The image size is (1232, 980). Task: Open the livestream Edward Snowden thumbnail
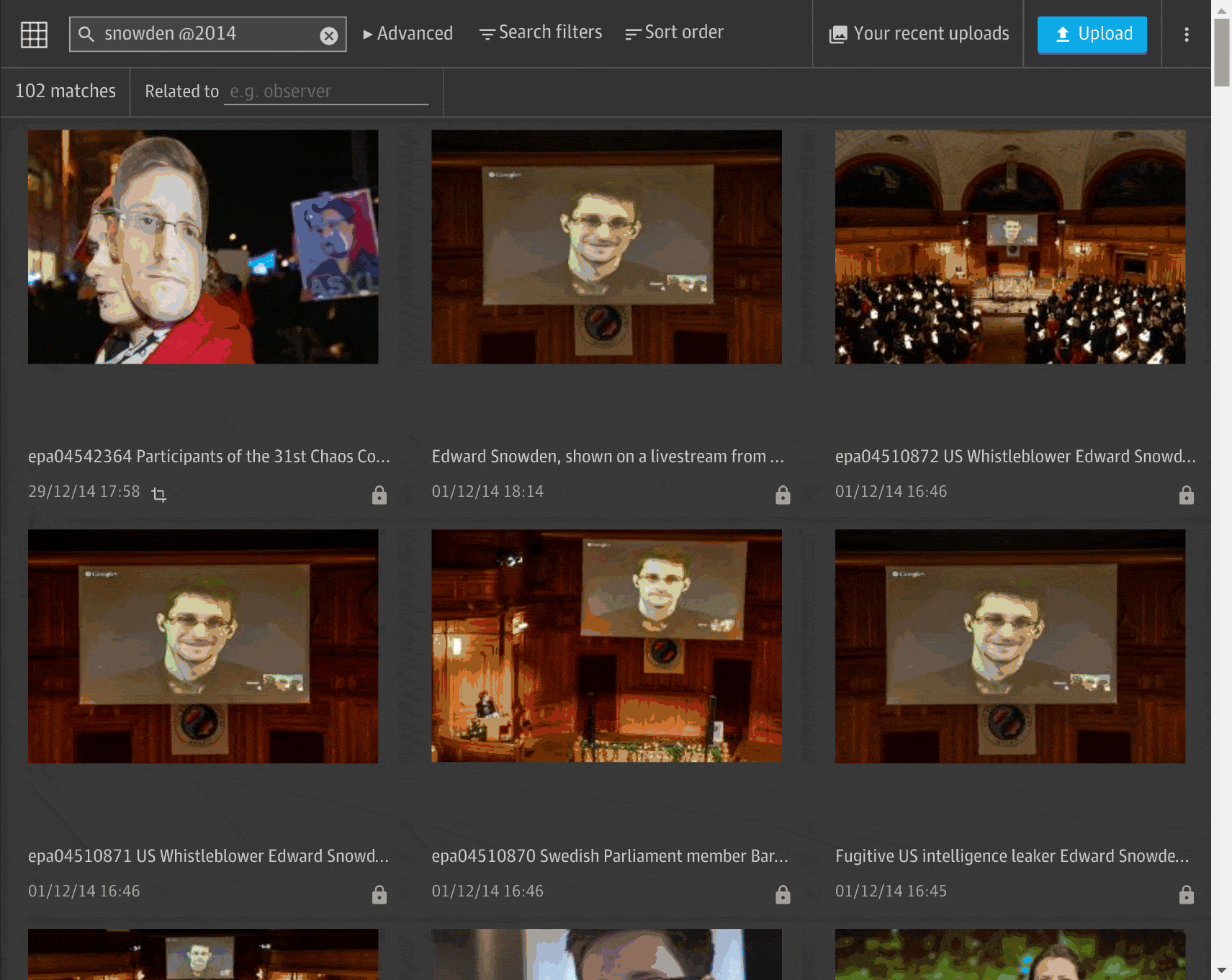click(x=606, y=247)
